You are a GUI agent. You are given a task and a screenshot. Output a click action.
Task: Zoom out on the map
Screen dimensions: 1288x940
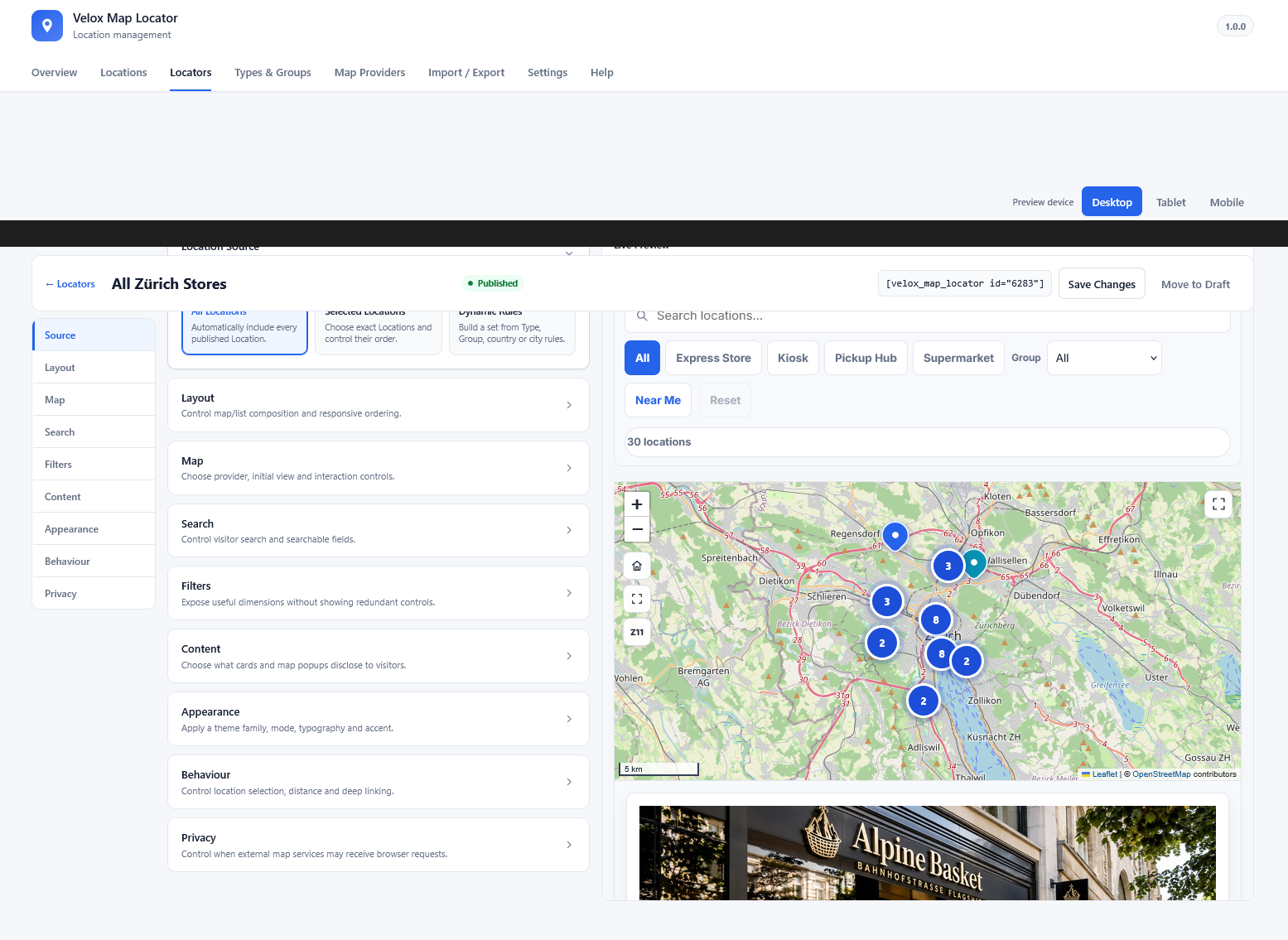coord(637,529)
